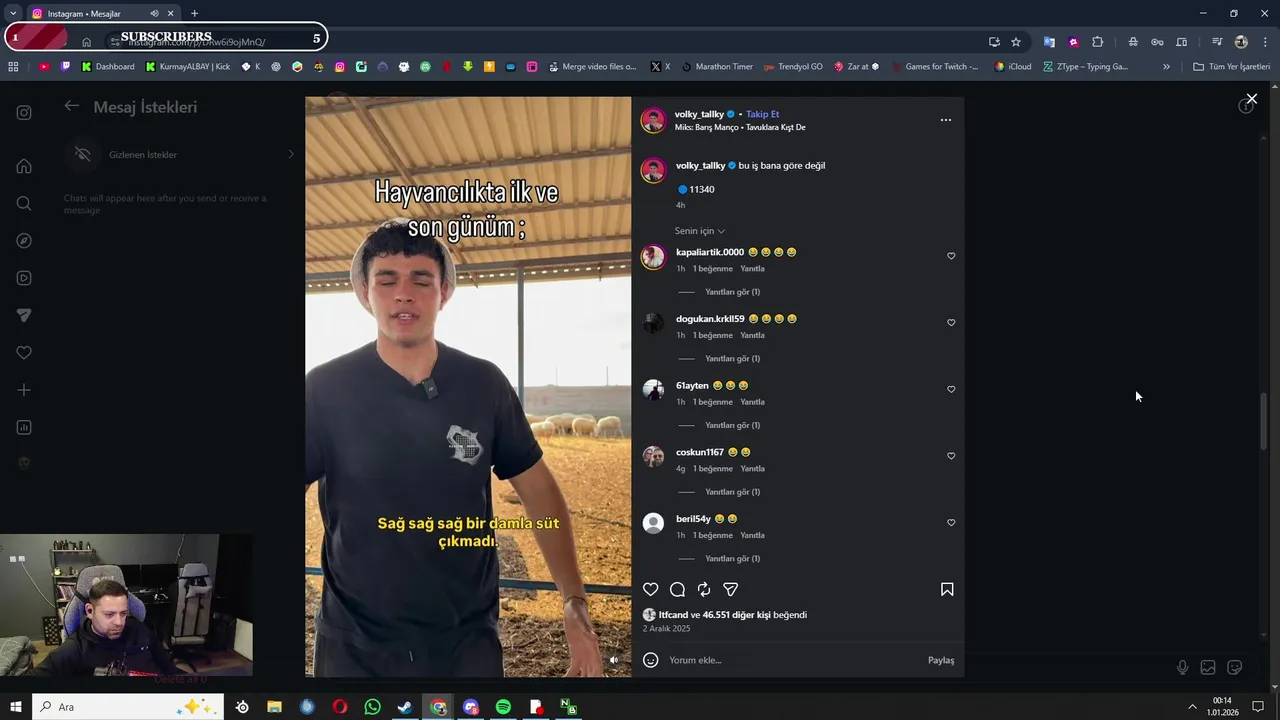Close the post overlay with X
The height and width of the screenshot is (720, 1280).
pyautogui.click(x=1251, y=99)
